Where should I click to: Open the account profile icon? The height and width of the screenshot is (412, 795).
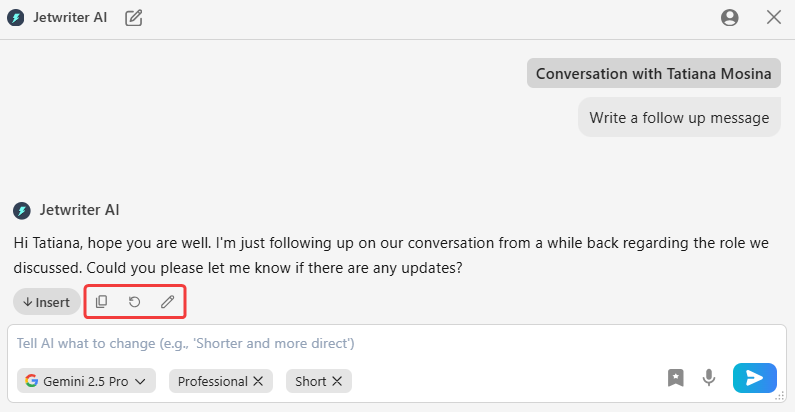click(730, 17)
